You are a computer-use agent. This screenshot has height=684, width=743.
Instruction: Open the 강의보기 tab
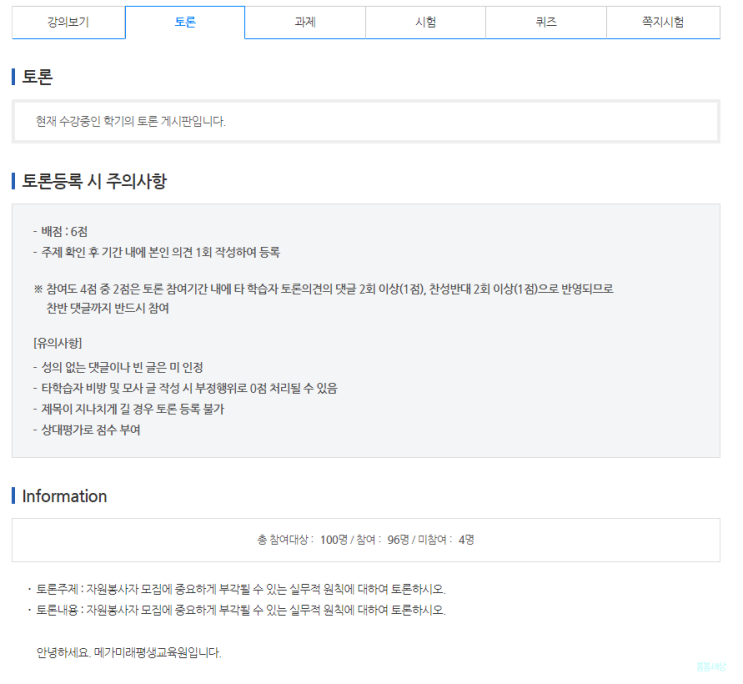68,22
